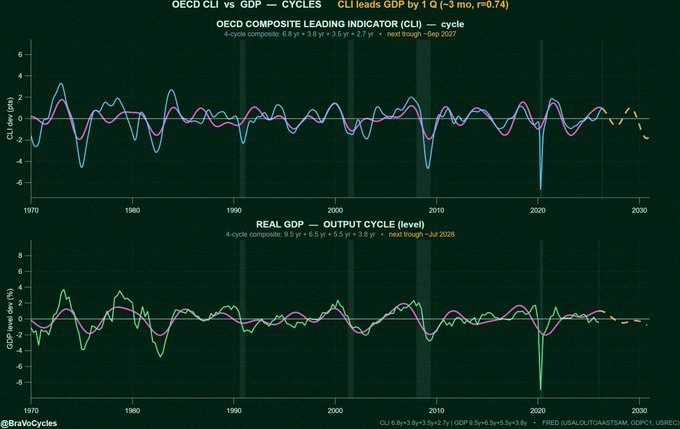Viewport: 680px width, 429px height.
Task: Click the y-axis value 4 on the GDP chart
Action: 20,287
